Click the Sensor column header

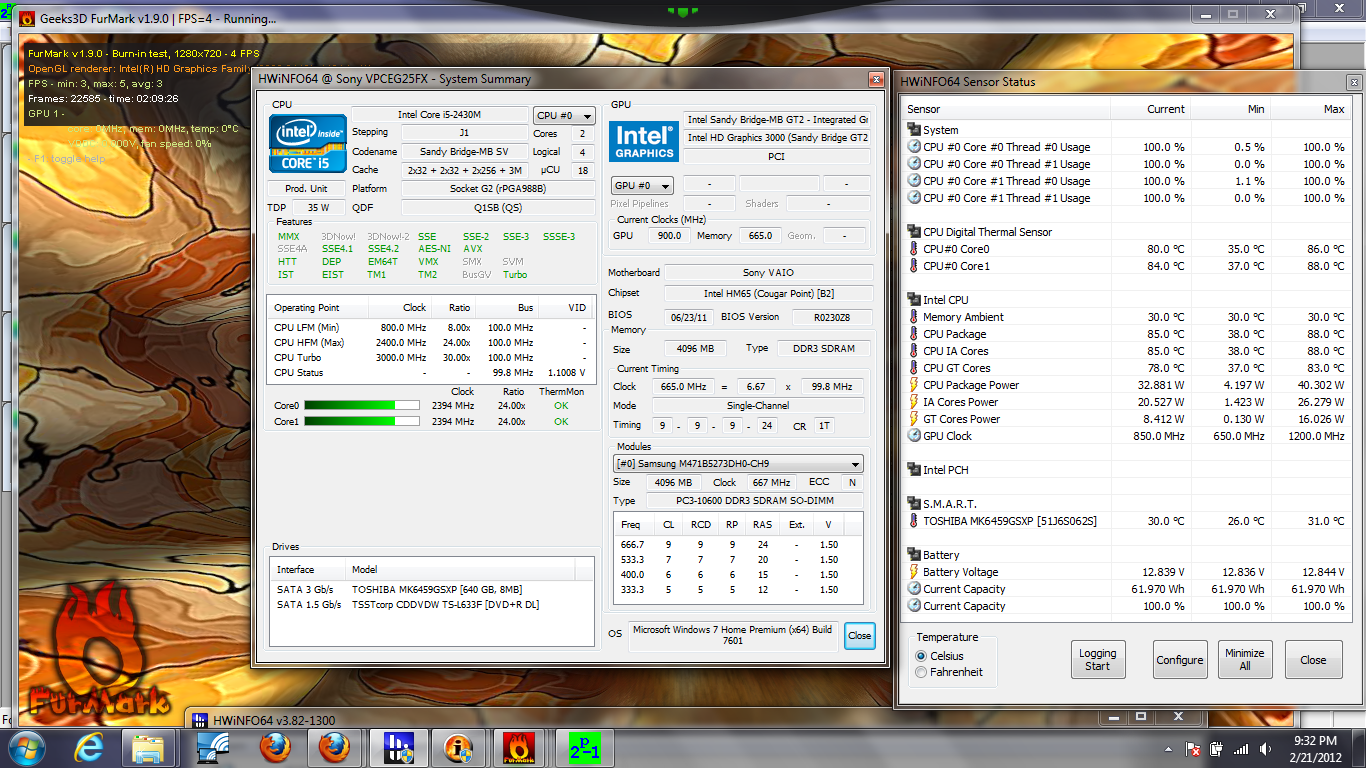pos(1007,109)
